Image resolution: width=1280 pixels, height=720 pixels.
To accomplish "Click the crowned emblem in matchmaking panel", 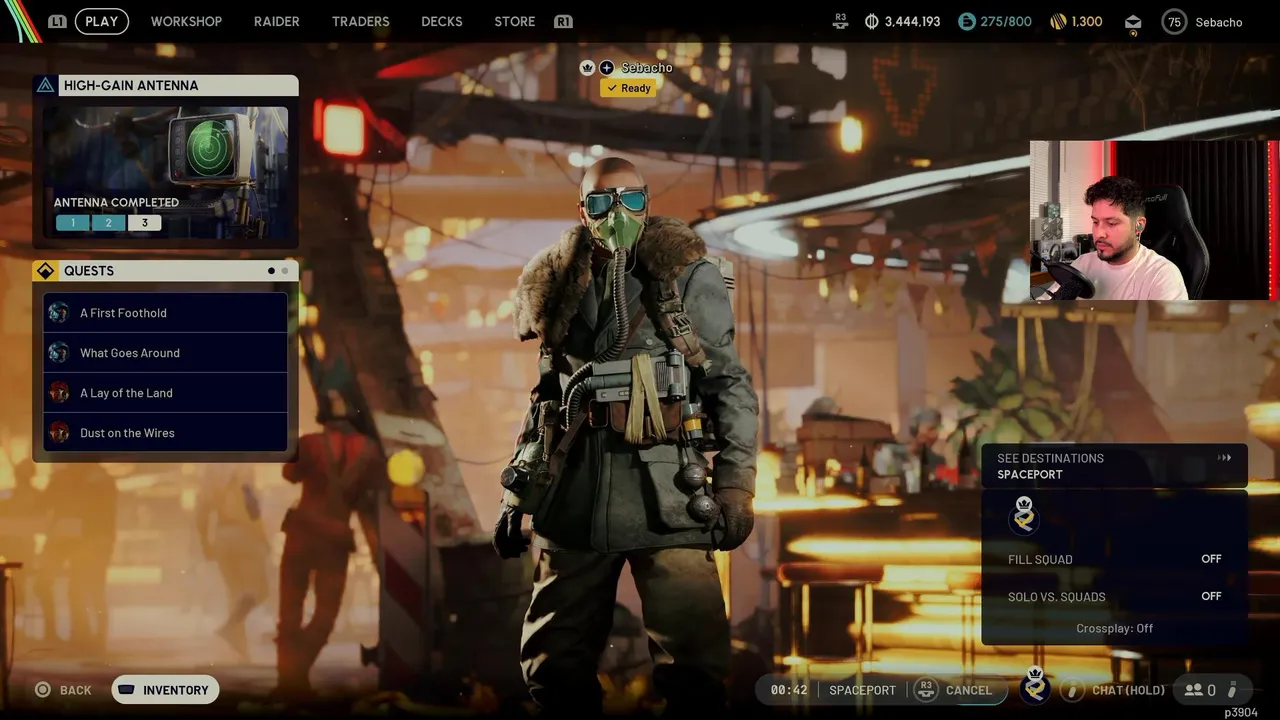I will 1024,514.
